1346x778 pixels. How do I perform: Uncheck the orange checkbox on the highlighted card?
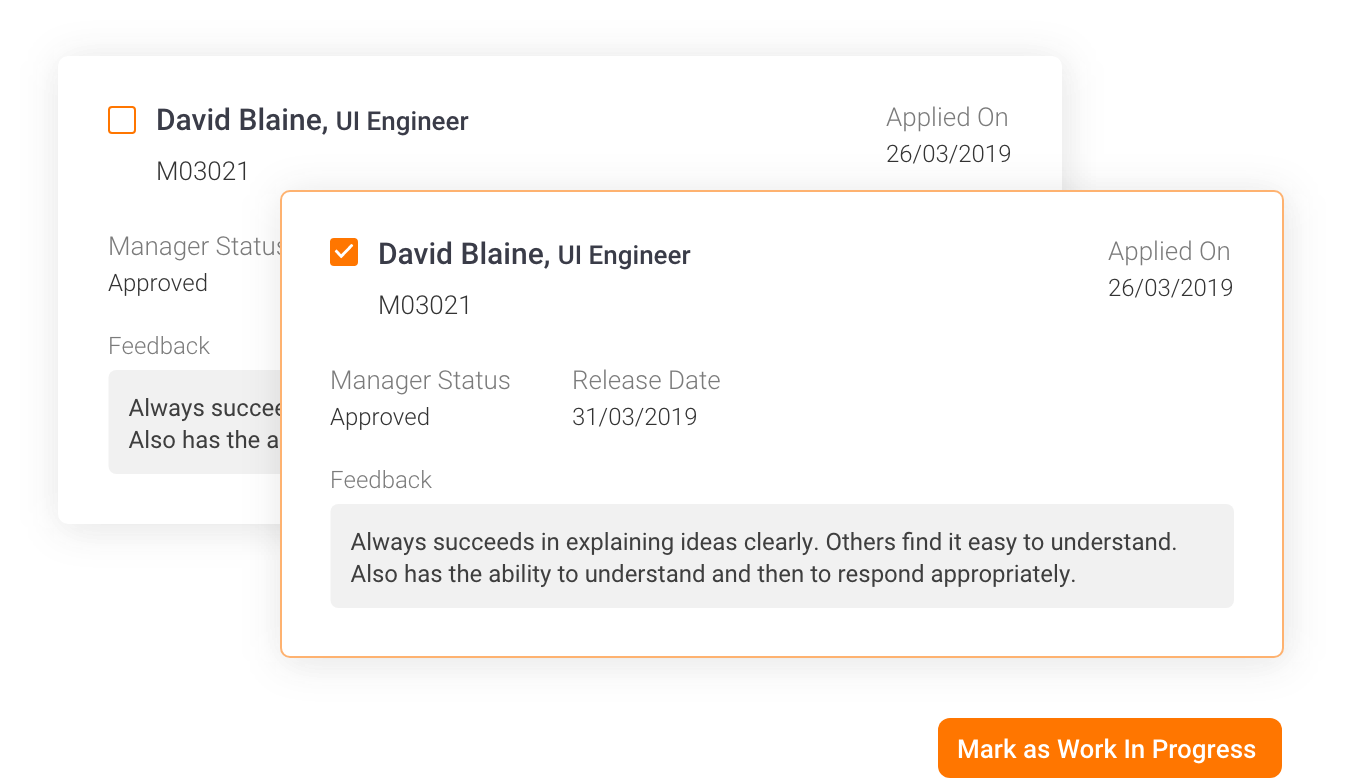tap(344, 253)
